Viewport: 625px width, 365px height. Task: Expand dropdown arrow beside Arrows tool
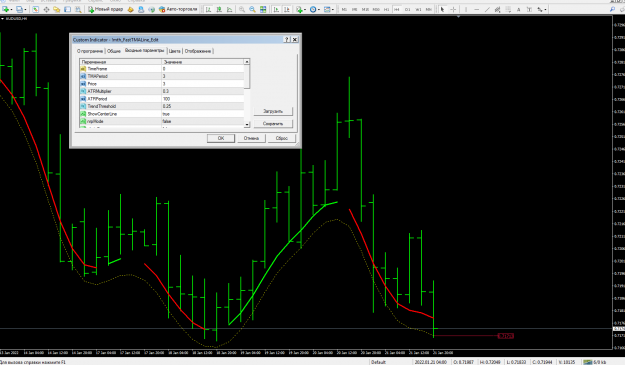[545, 10]
